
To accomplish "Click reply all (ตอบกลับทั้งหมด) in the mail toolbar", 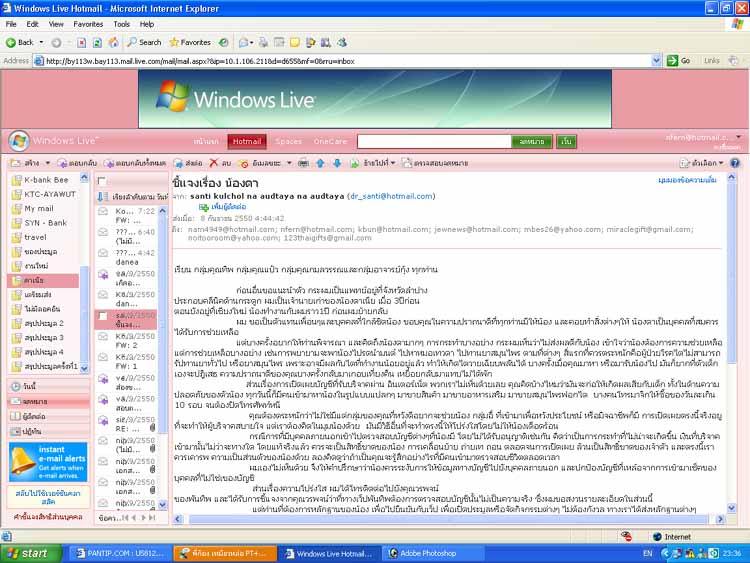I will coord(135,163).
